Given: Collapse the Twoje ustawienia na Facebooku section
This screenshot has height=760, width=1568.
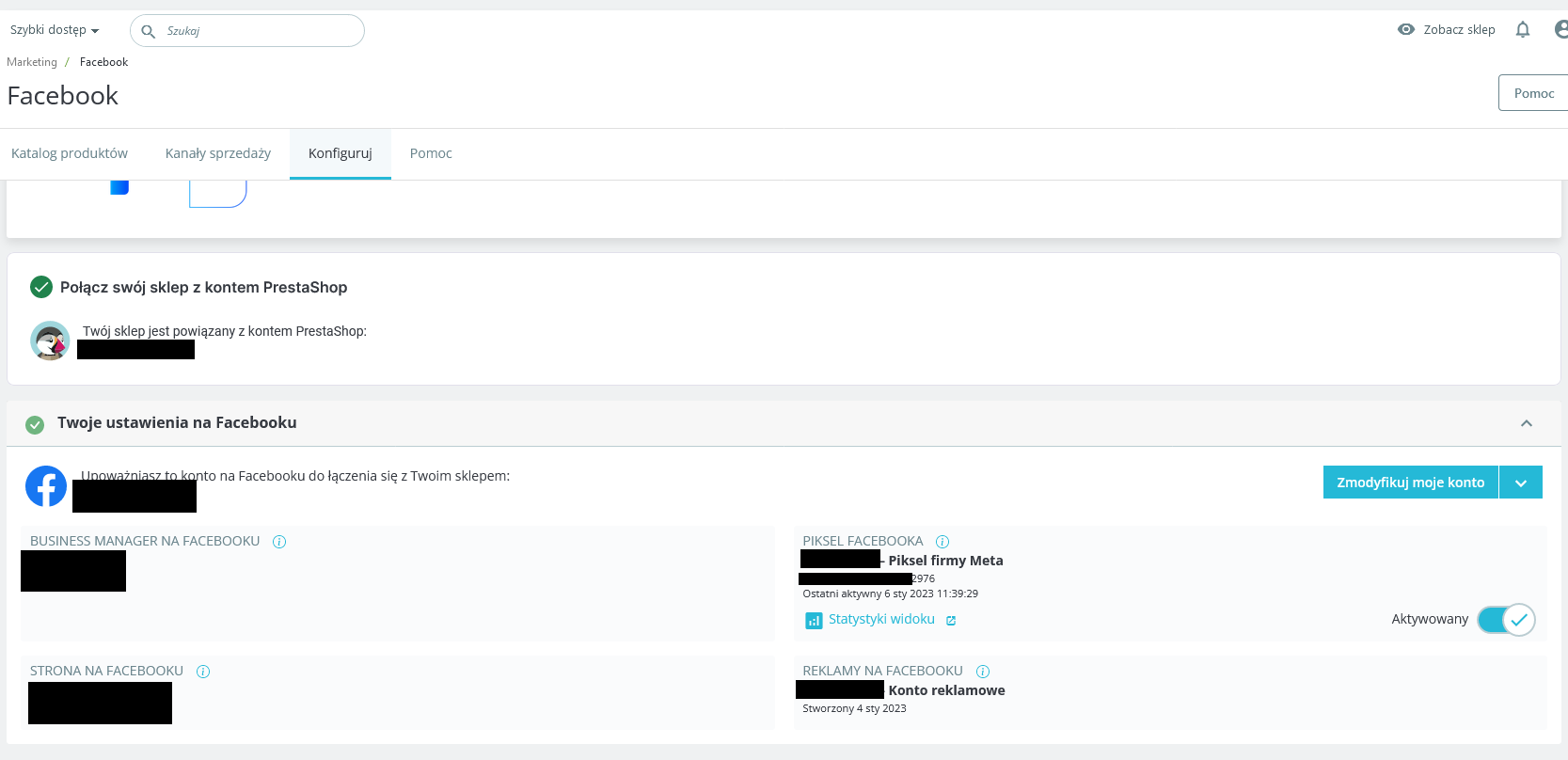Looking at the screenshot, I should coord(1527,423).
